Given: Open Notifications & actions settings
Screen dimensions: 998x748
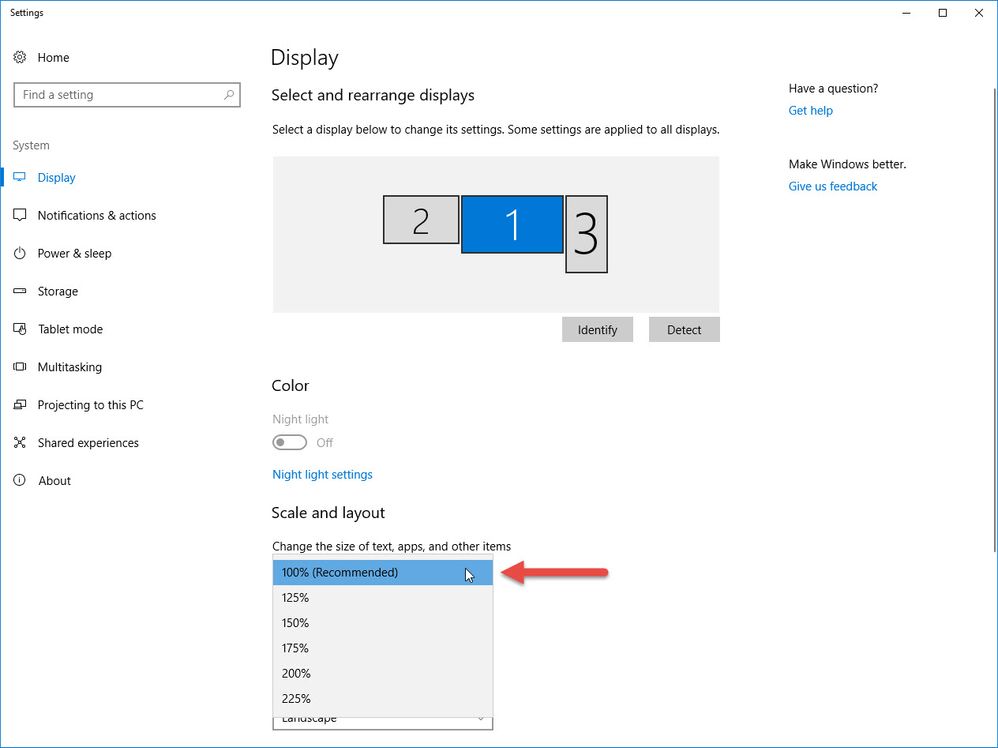Looking at the screenshot, I should click(97, 215).
